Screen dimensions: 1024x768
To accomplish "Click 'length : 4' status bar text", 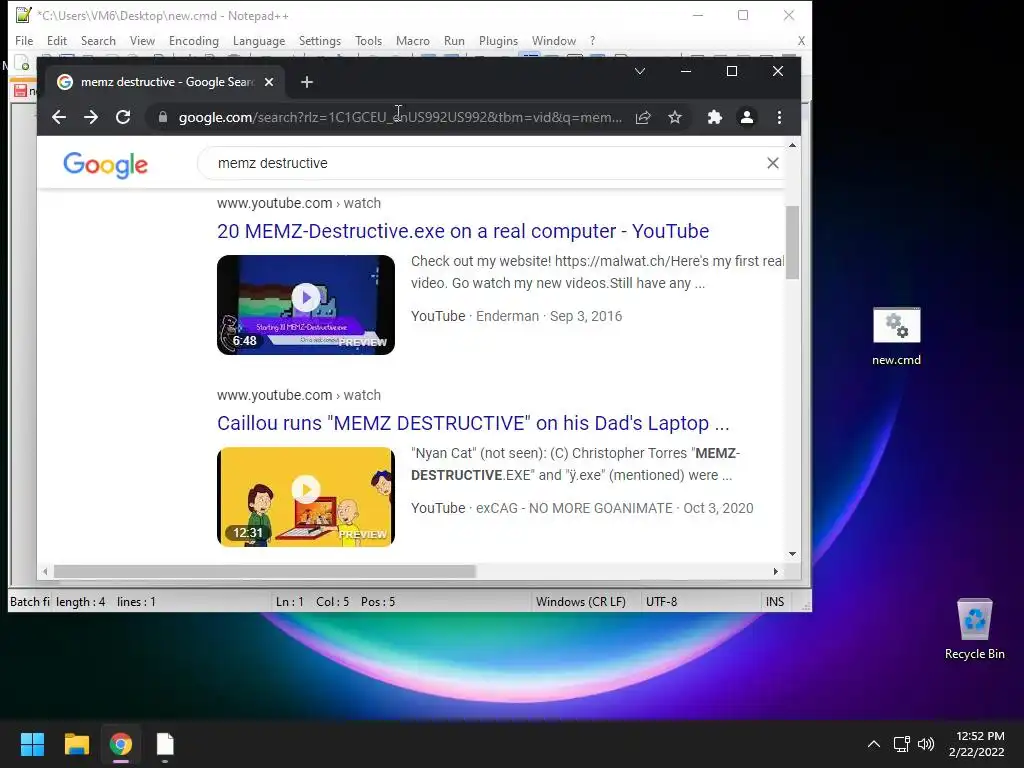I will coord(80,601).
